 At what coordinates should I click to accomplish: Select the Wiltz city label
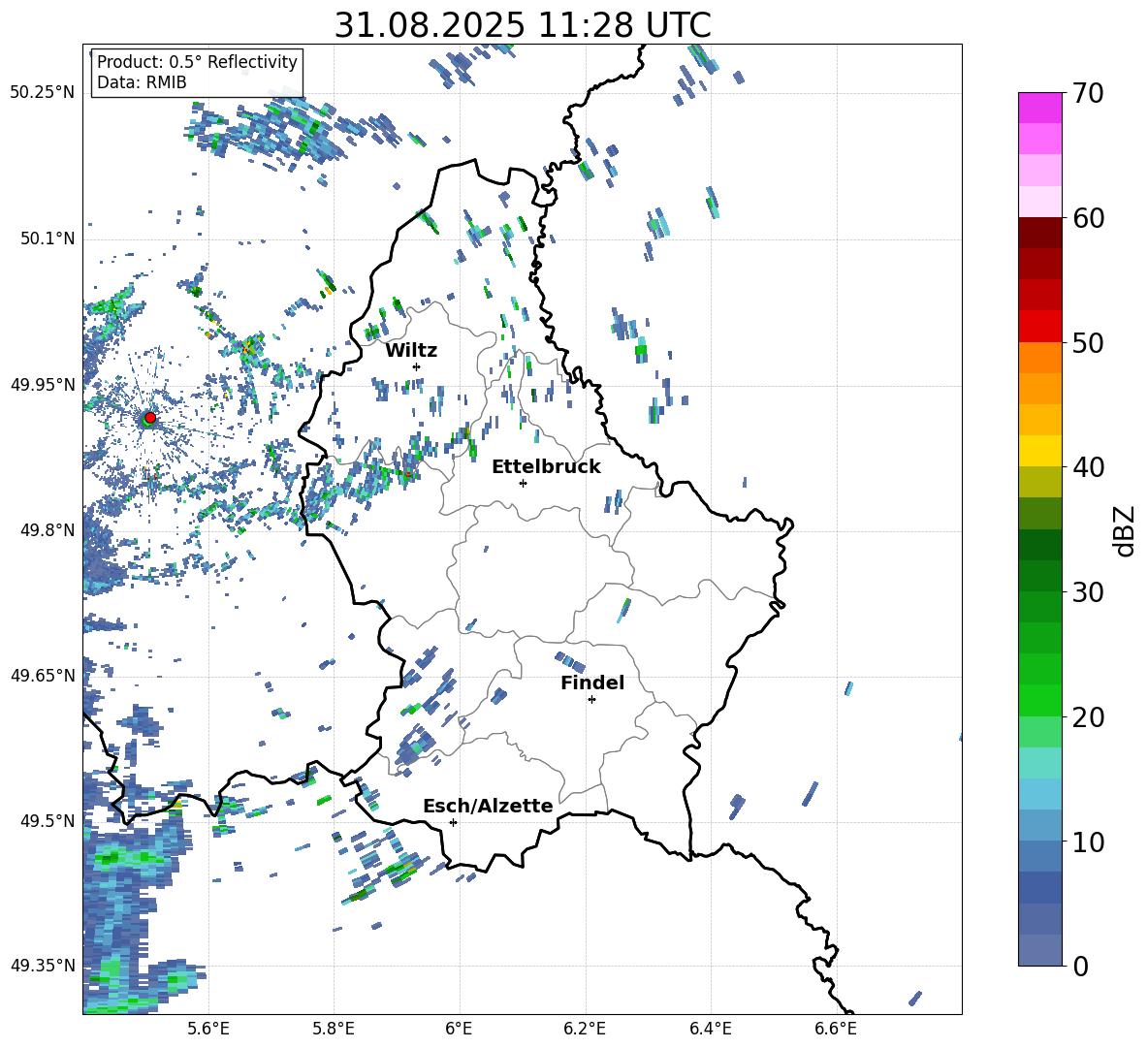[411, 351]
